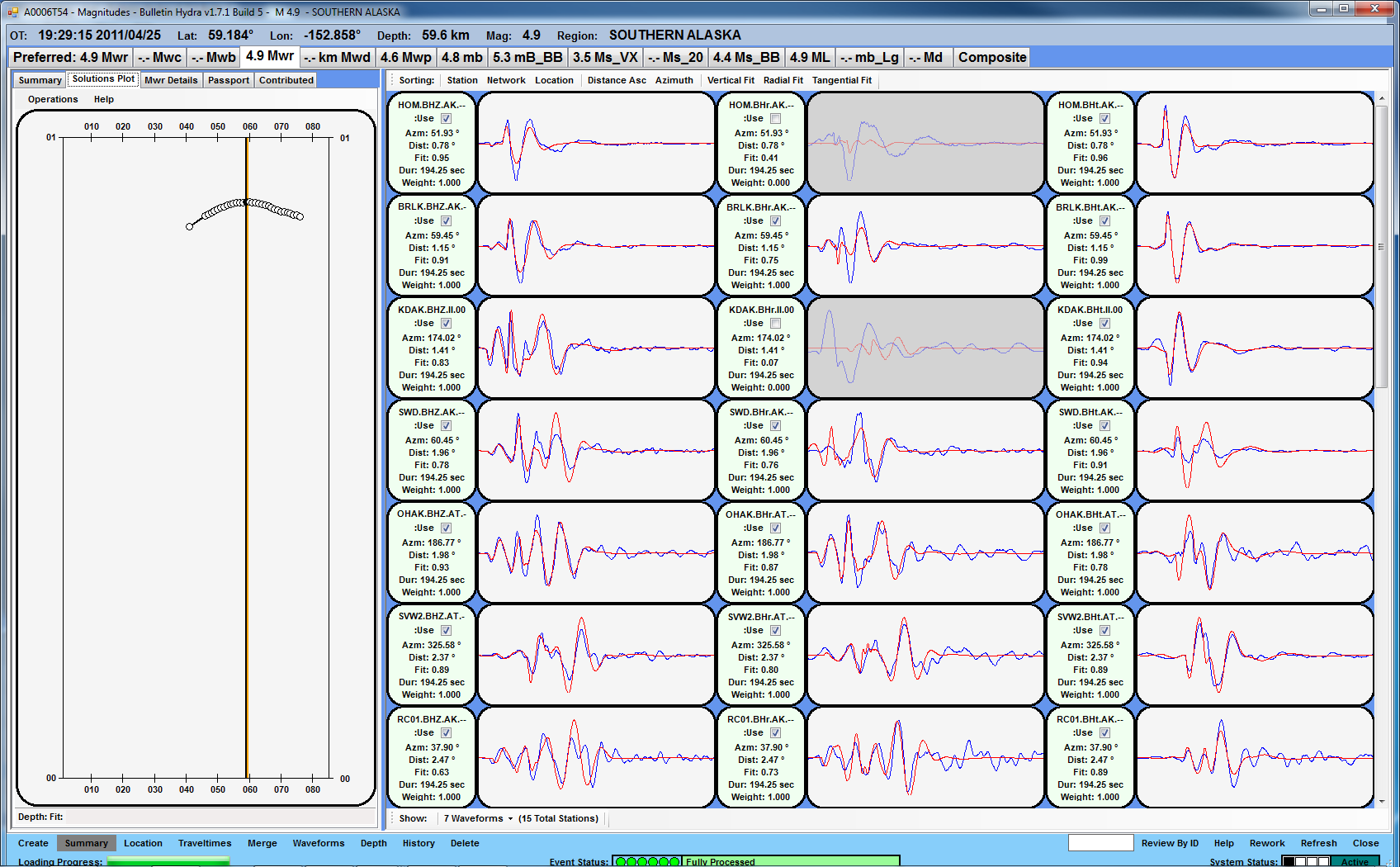Uncheck Use box for HOM.BHZ.AK

click(446, 119)
